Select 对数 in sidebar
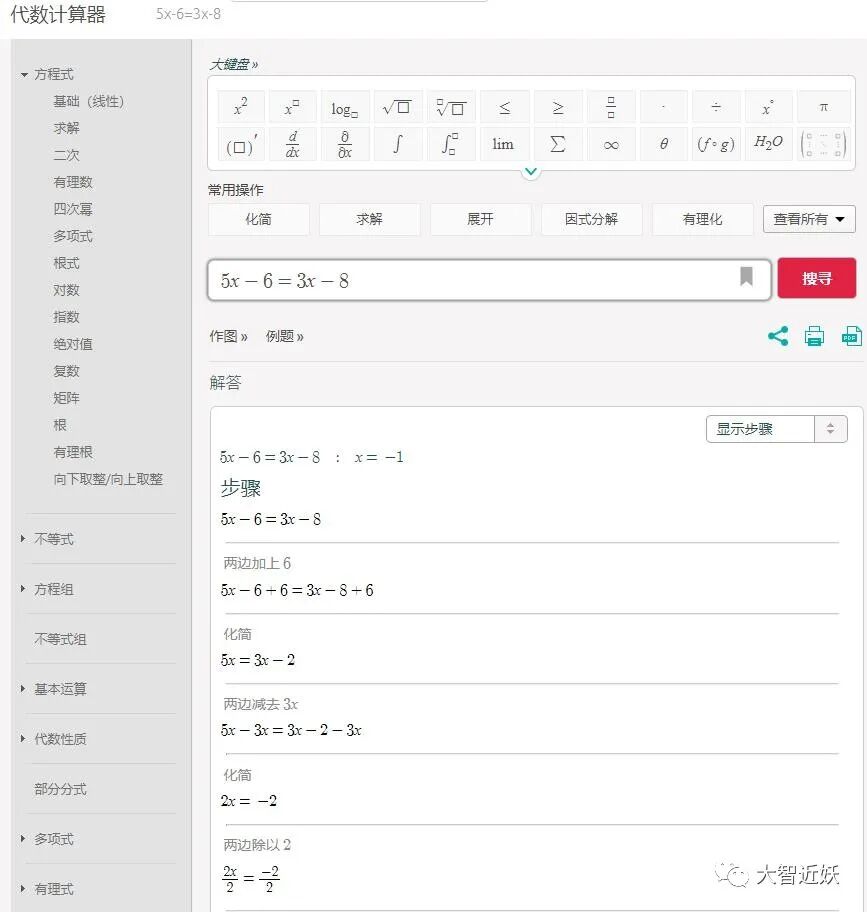The height and width of the screenshot is (912, 867). [x=66, y=290]
